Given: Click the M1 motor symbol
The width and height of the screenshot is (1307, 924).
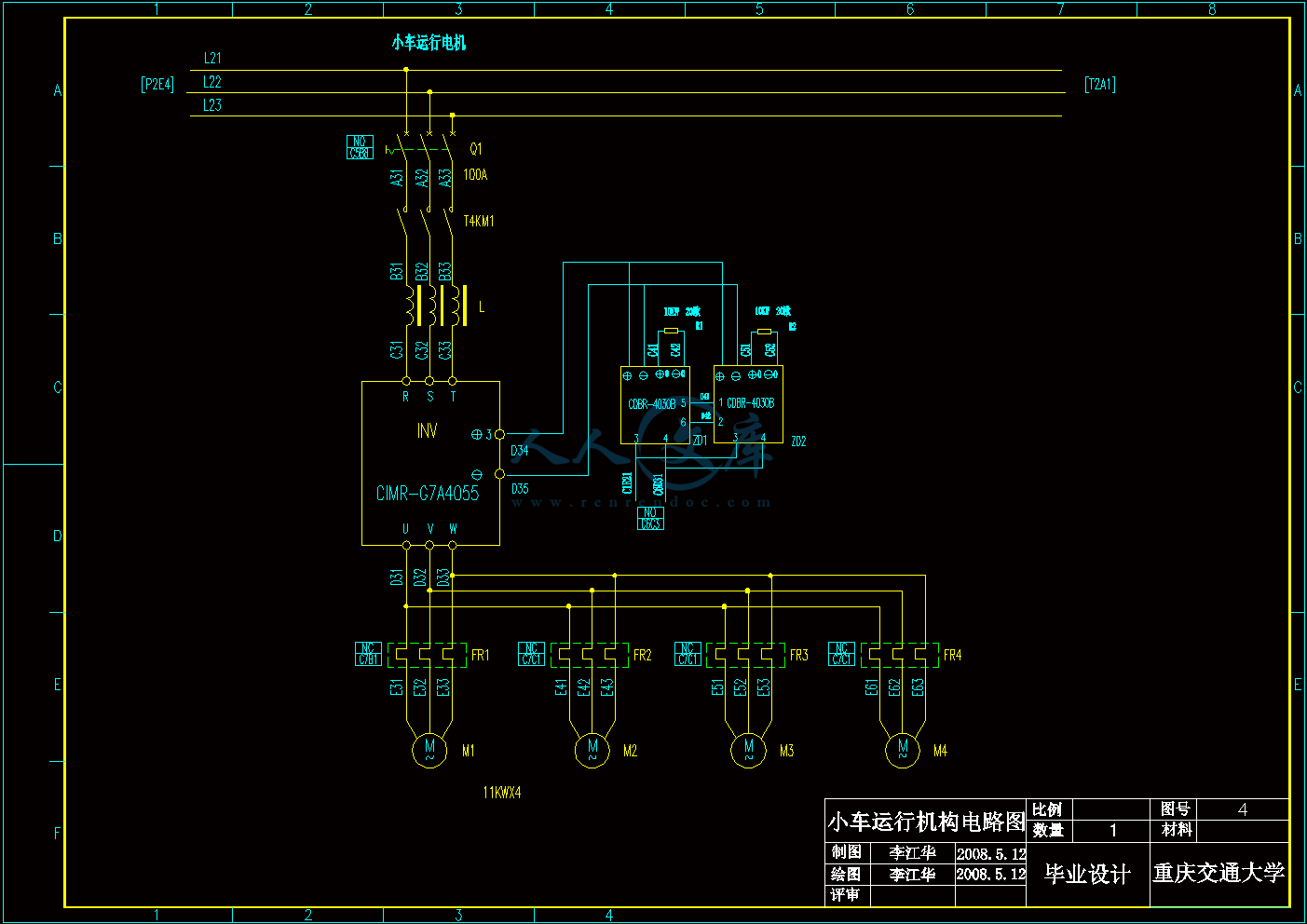Looking at the screenshot, I should coord(429,750).
